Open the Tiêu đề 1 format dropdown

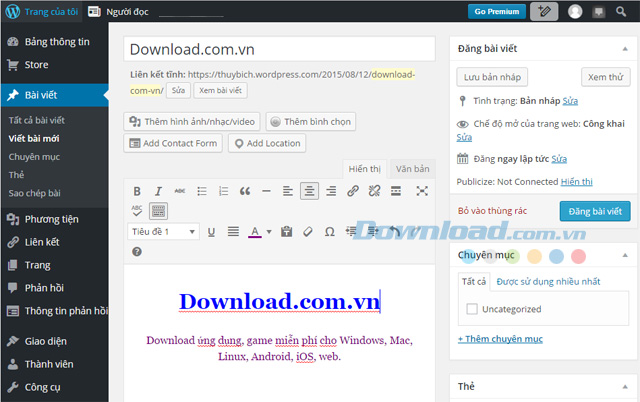point(163,232)
